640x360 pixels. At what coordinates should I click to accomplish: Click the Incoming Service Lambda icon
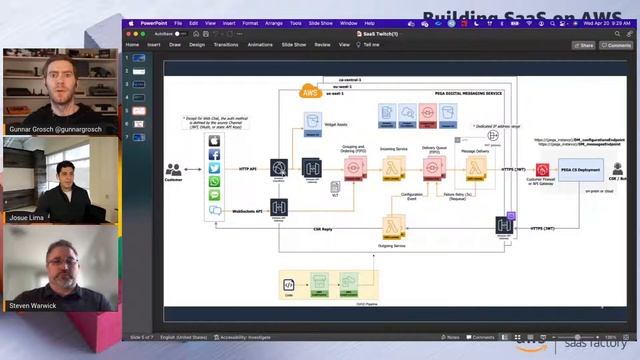[393, 169]
